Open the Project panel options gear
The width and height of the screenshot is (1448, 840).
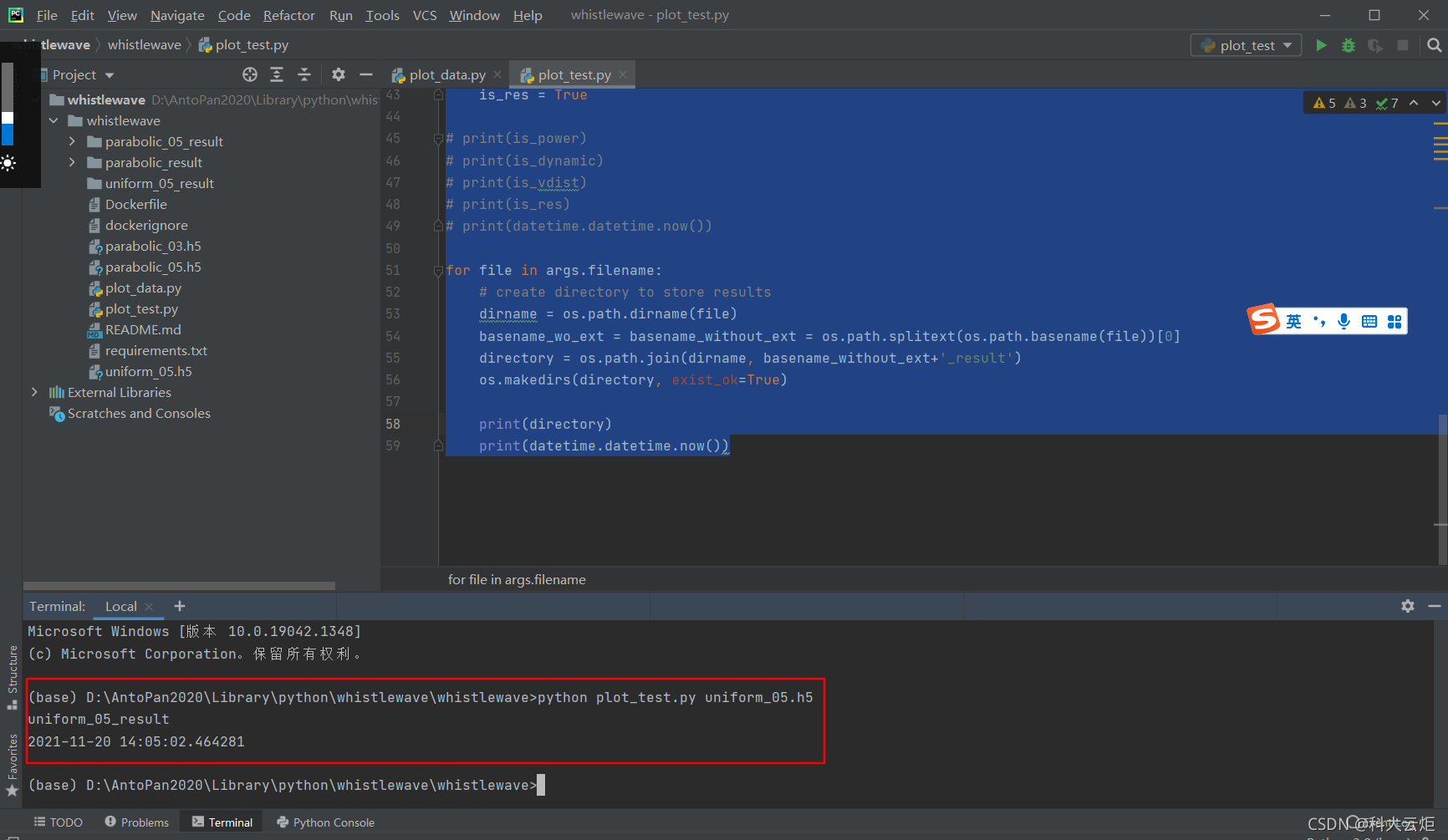pos(339,74)
